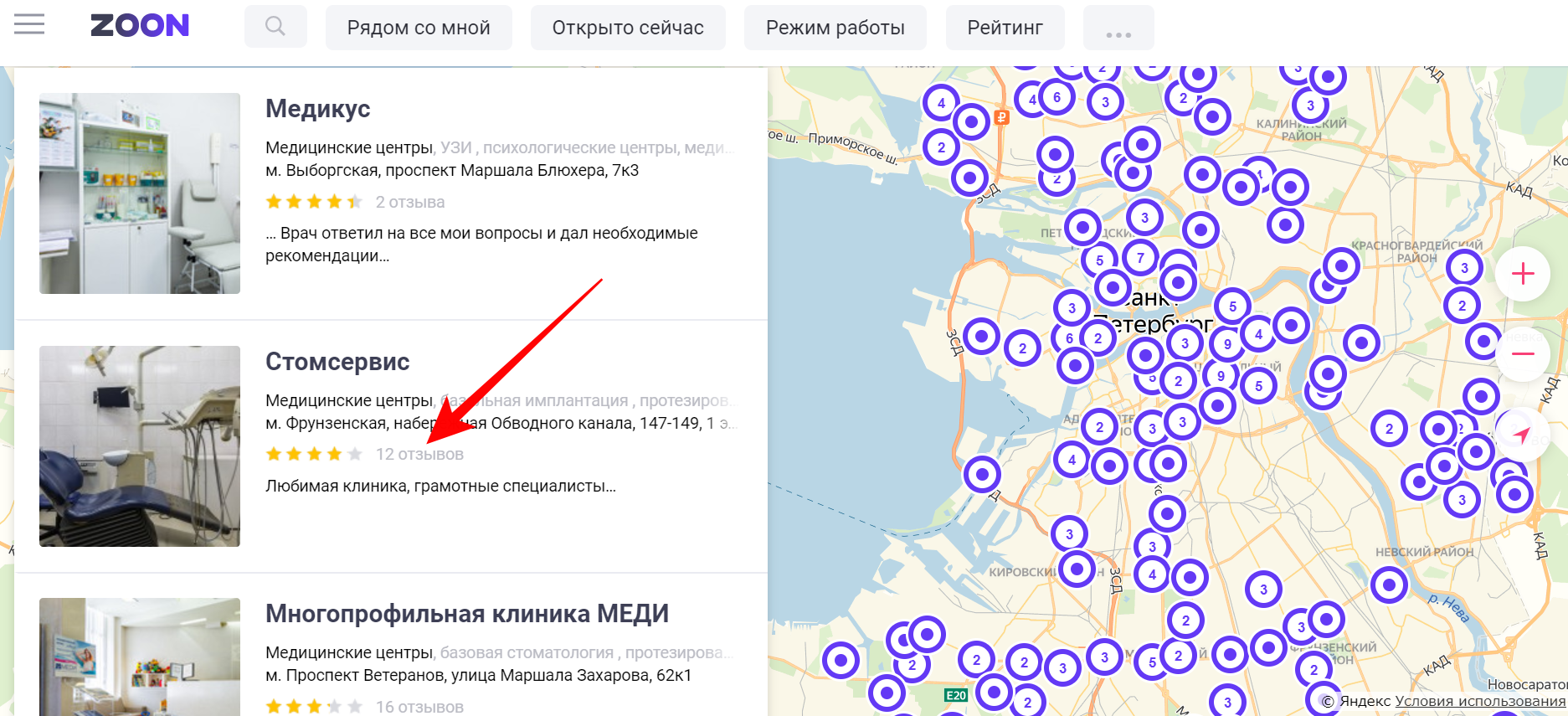Open the 'Рейтинг' filter

point(1005,28)
